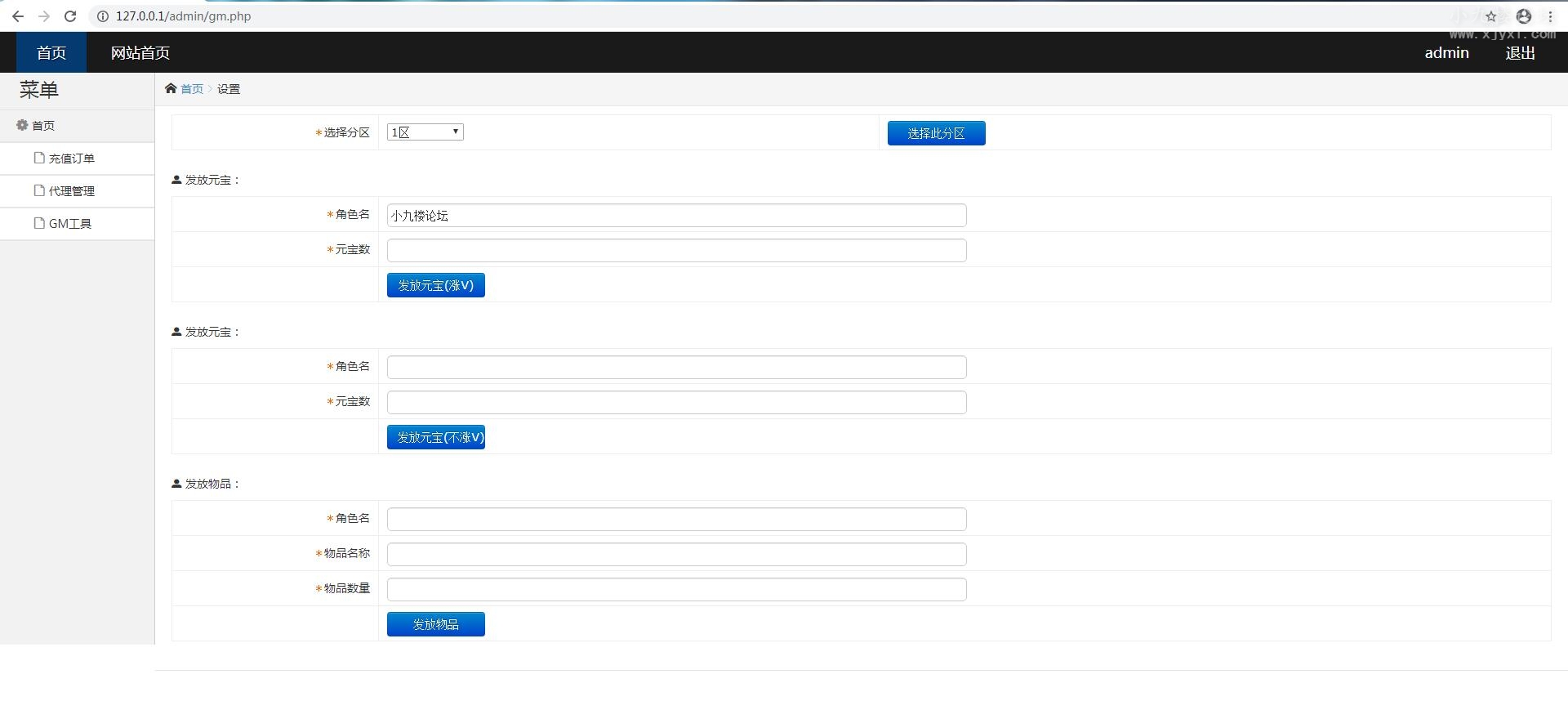This screenshot has width=1568, height=710.
Task: Open 代理管理 in the sidebar menu
Action: 71,191
